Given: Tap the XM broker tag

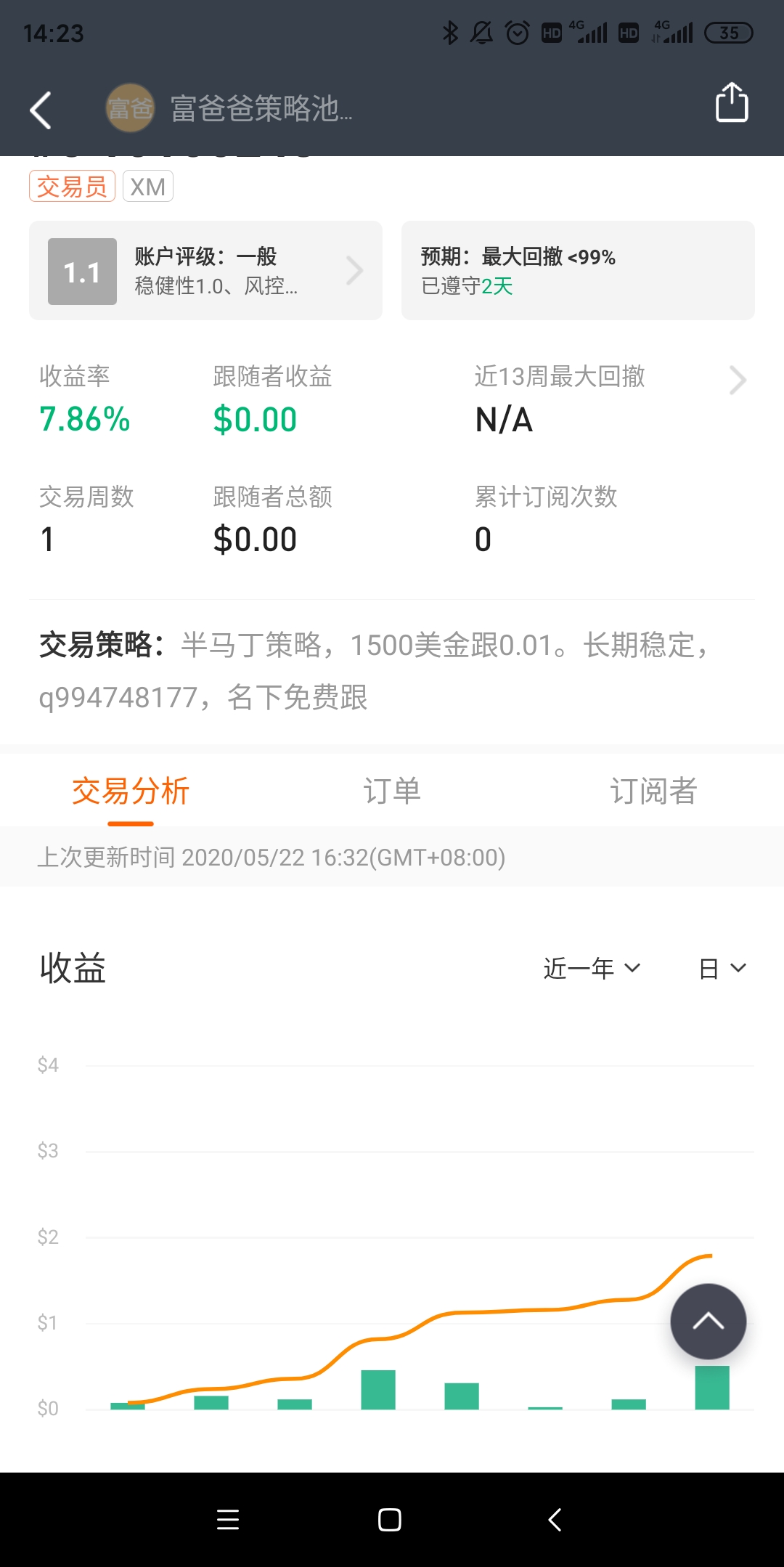Looking at the screenshot, I should click(x=147, y=187).
